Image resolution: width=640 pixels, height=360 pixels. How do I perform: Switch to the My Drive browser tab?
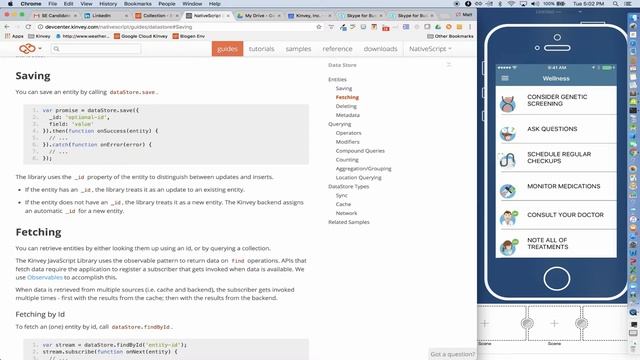coord(259,16)
